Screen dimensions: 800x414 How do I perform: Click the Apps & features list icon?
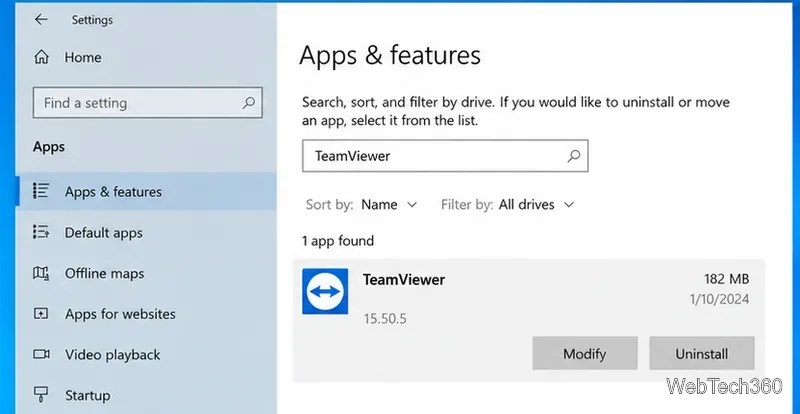click(x=41, y=191)
